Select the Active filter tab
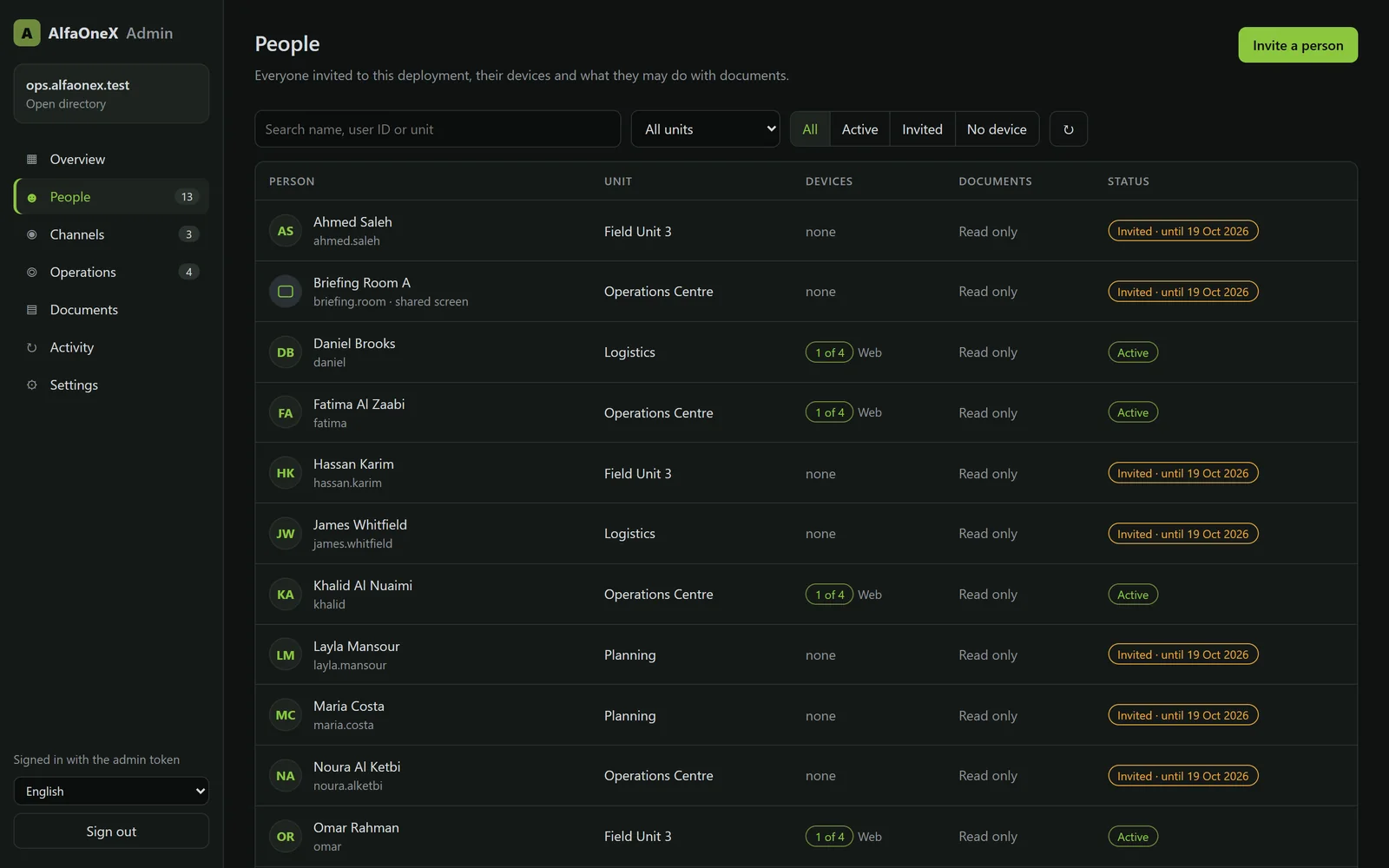1389x868 pixels. pos(859,129)
